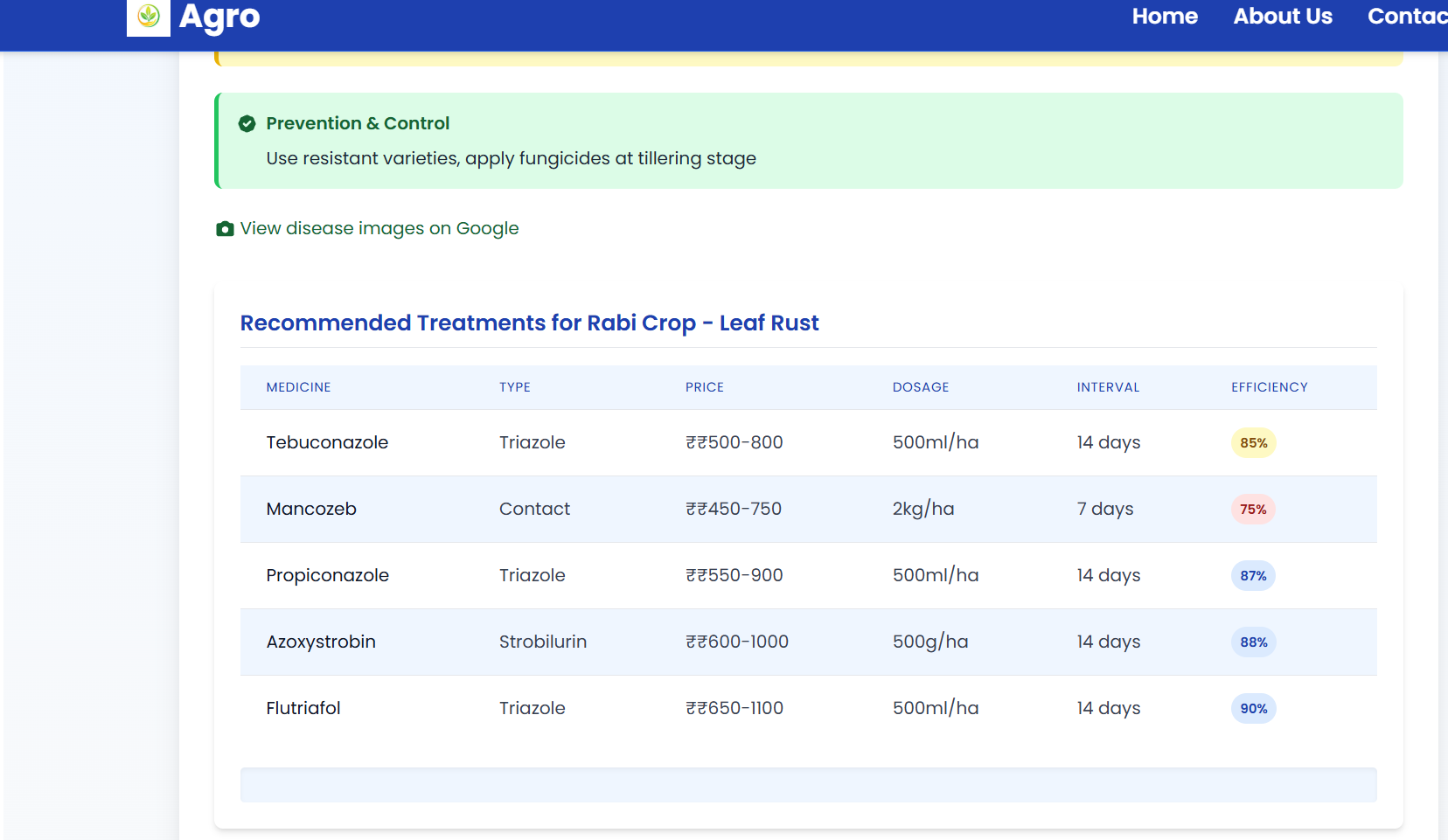
Task: Click the INTERVAL column header
Action: [x=1108, y=387]
